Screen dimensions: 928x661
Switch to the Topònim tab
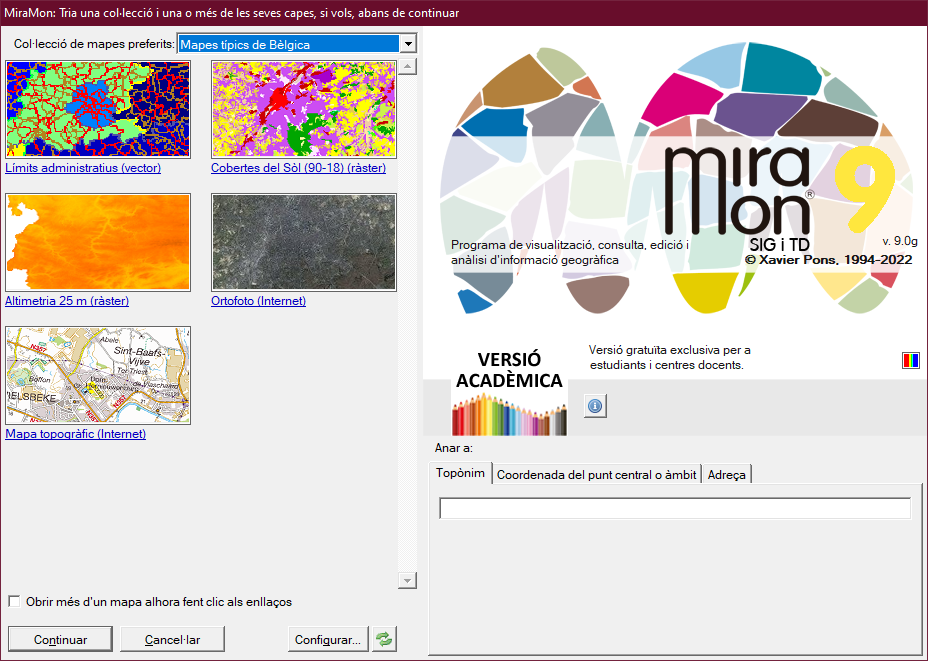point(460,473)
